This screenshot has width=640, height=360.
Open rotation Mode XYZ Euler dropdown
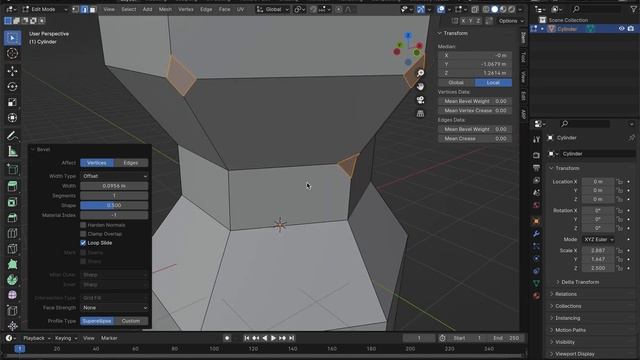[x=598, y=240]
